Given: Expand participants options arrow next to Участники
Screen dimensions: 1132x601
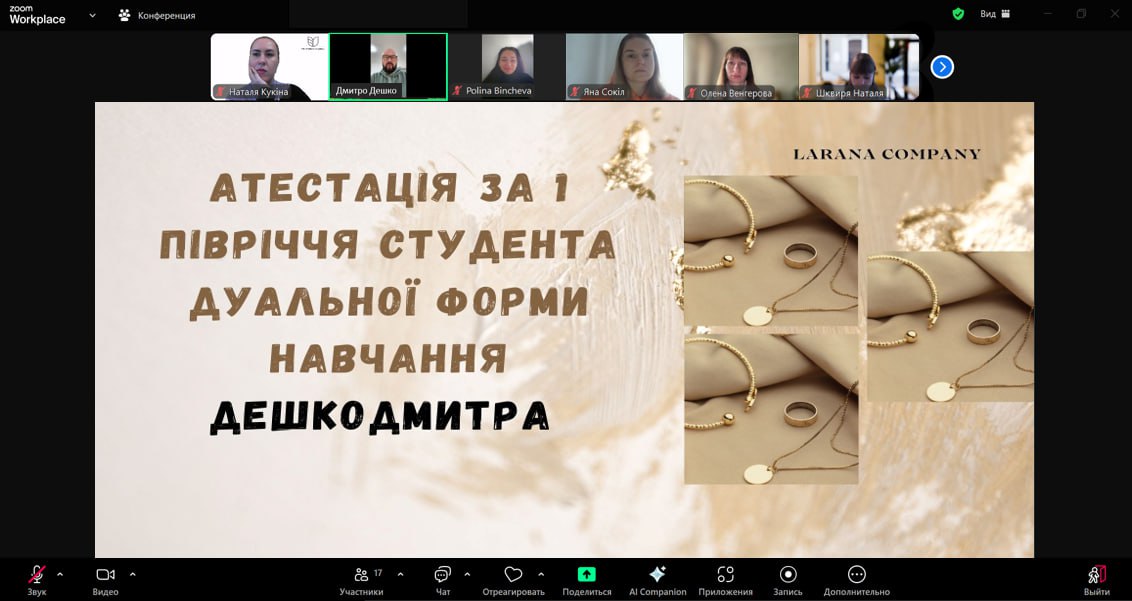Looking at the screenshot, I should [x=401, y=575].
